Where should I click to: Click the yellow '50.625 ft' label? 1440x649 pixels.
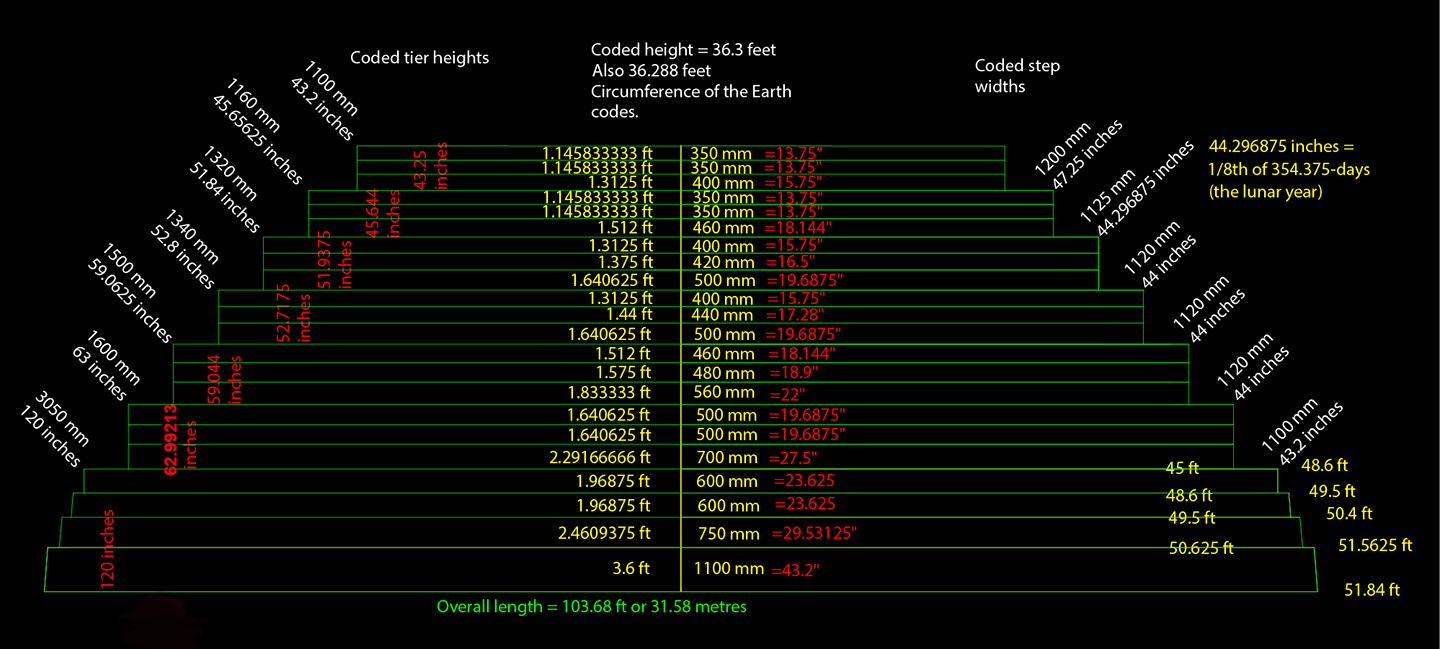point(1201,548)
